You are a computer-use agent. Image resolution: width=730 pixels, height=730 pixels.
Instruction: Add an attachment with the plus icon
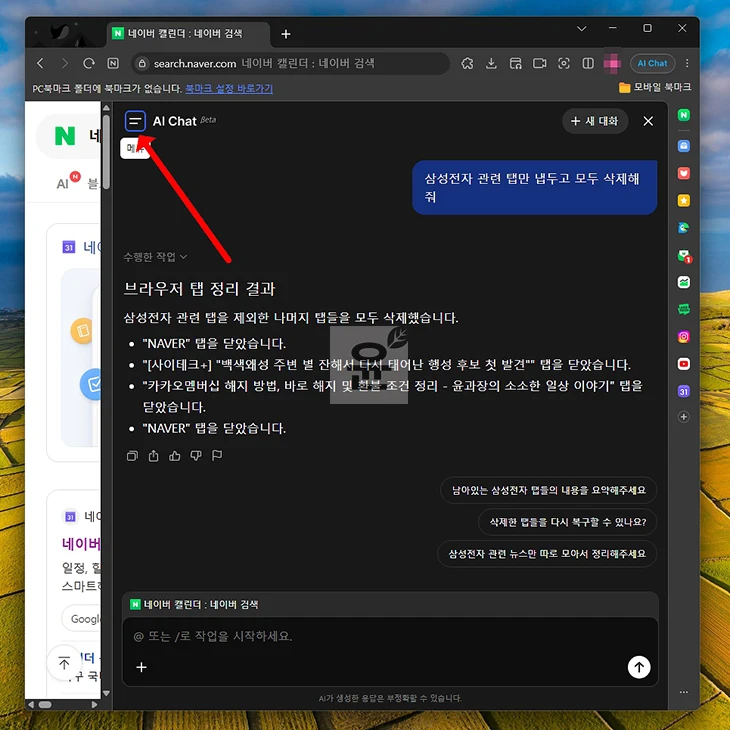coord(142,667)
